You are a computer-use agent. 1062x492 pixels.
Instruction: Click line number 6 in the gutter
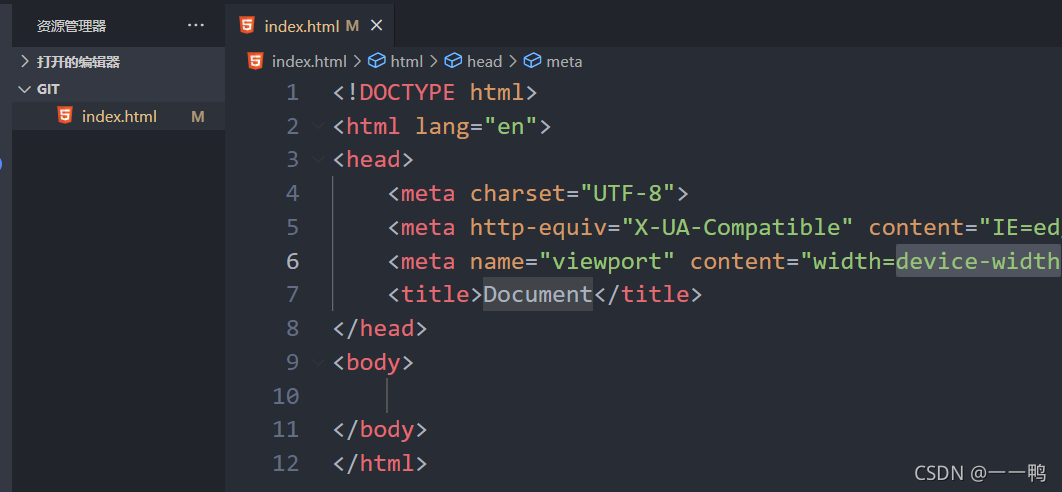(x=292, y=261)
